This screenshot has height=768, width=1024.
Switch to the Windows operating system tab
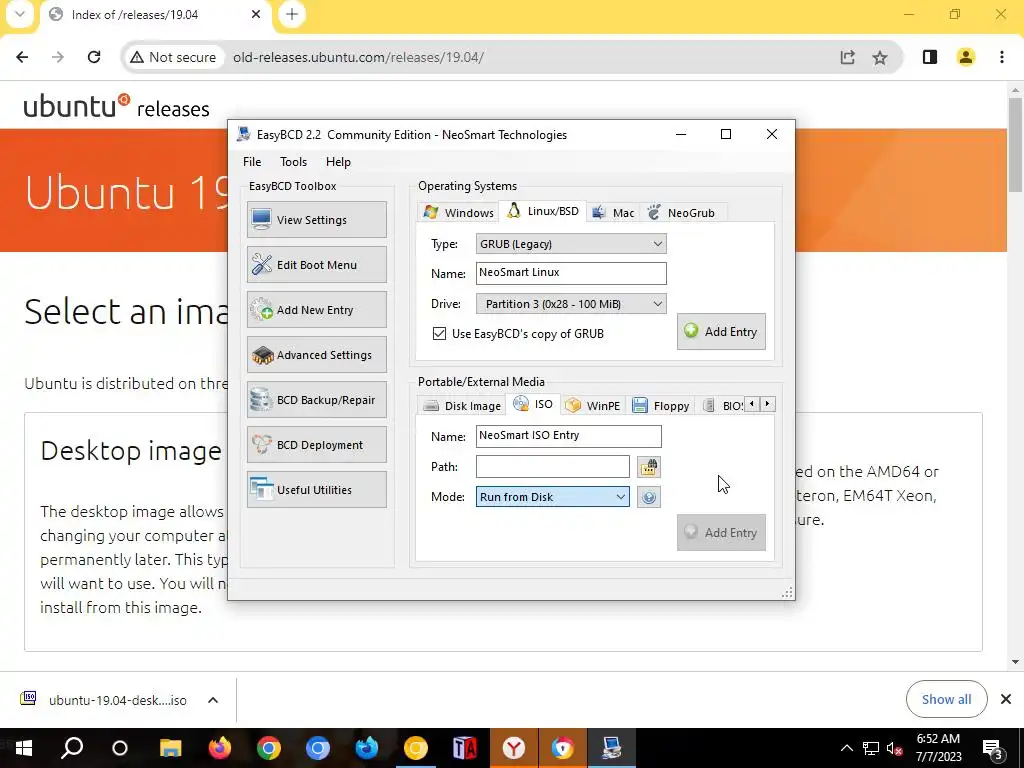[x=458, y=212]
